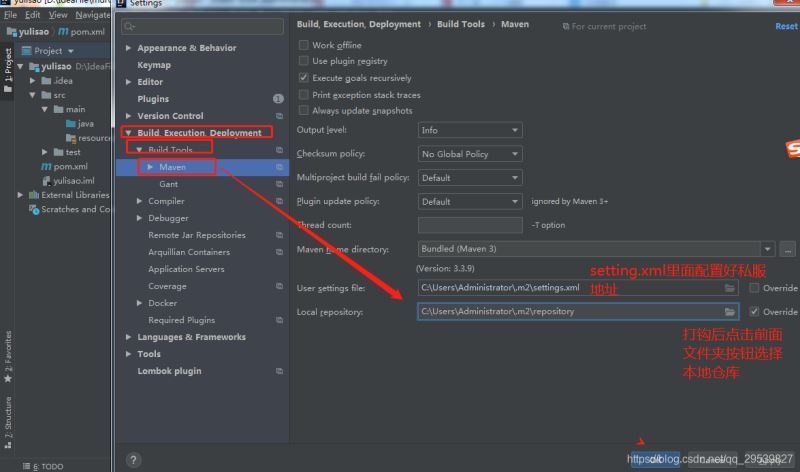Click the pom.xml Maven file icon
The width and height of the screenshot is (800, 472).
(x=46, y=166)
